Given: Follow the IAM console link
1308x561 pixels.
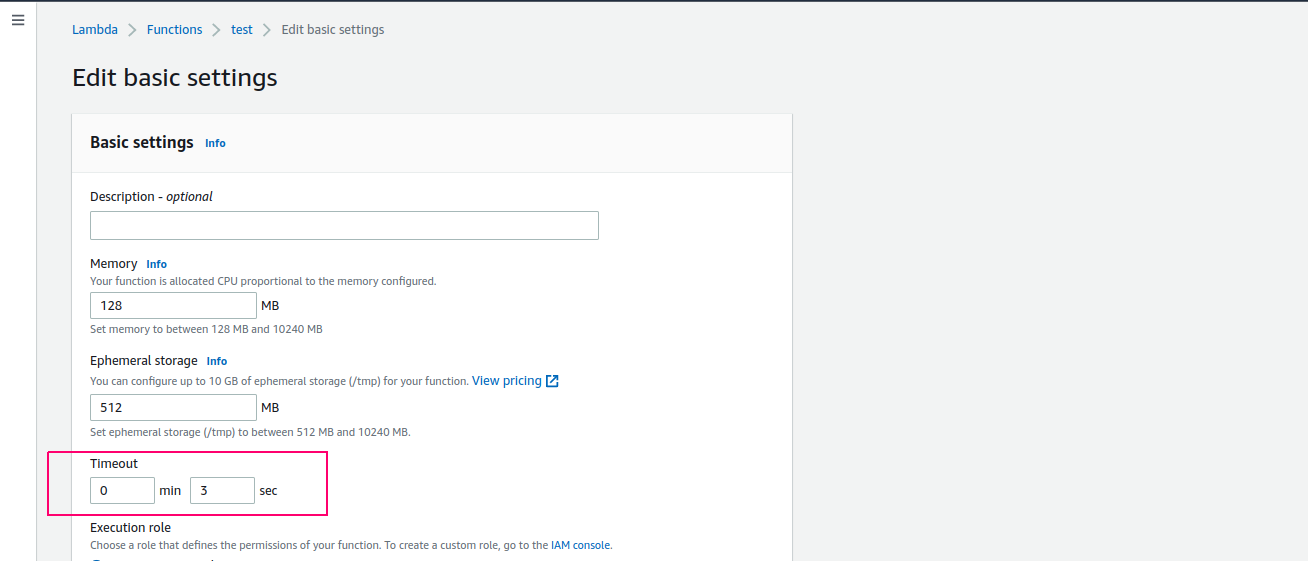Looking at the screenshot, I should pos(581,546).
